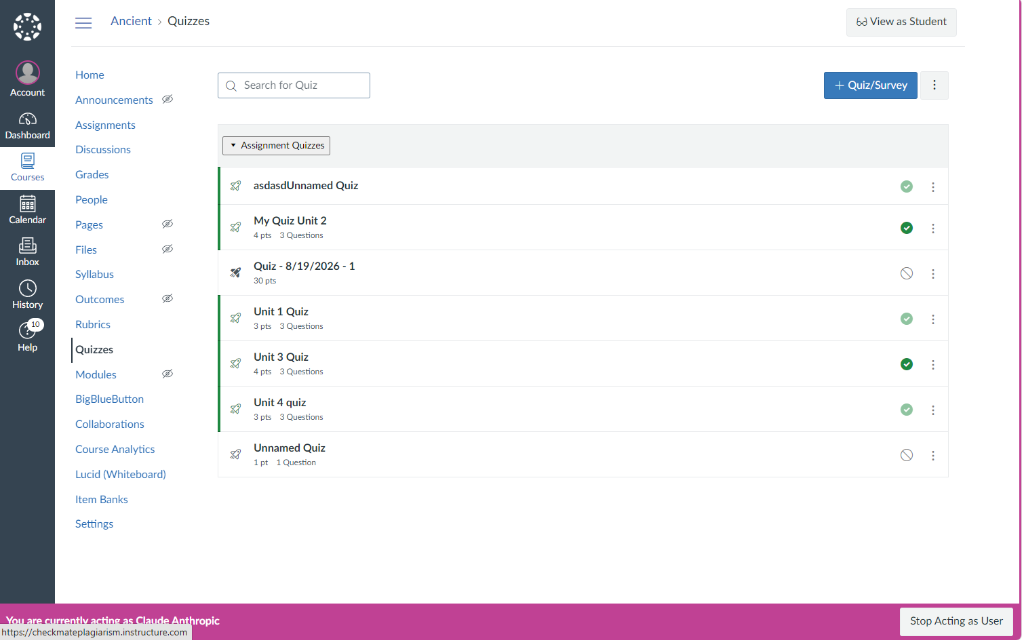1024x640 pixels.
Task: Open Lucid (Whiteboard) in navigation
Action: click(x=120, y=474)
